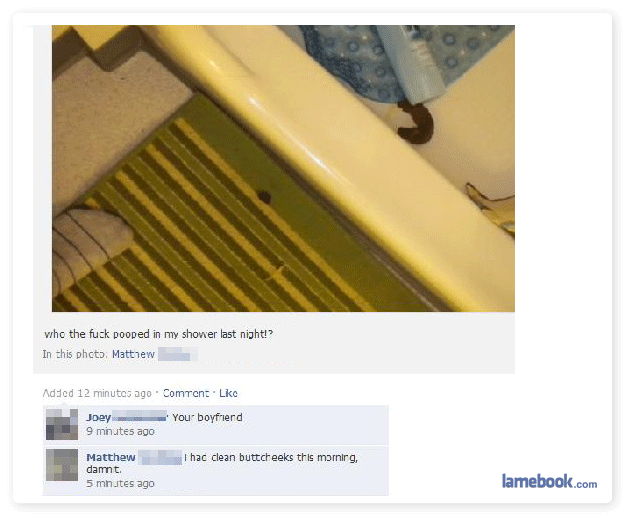Viewport: 630px width, 521px height.
Task: Click Matthew's pixelated avatar in the comments
Action: pyautogui.click(x=62, y=465)
